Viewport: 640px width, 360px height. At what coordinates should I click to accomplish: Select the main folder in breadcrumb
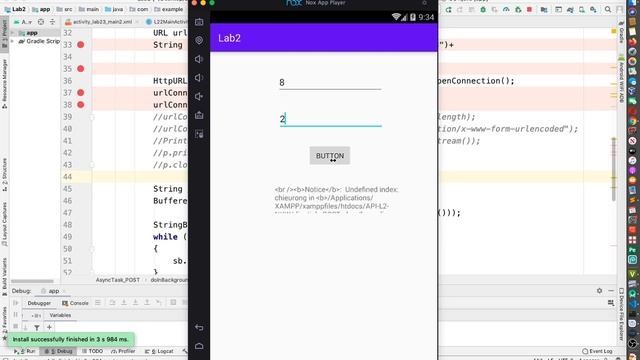[x=89, y=9]
